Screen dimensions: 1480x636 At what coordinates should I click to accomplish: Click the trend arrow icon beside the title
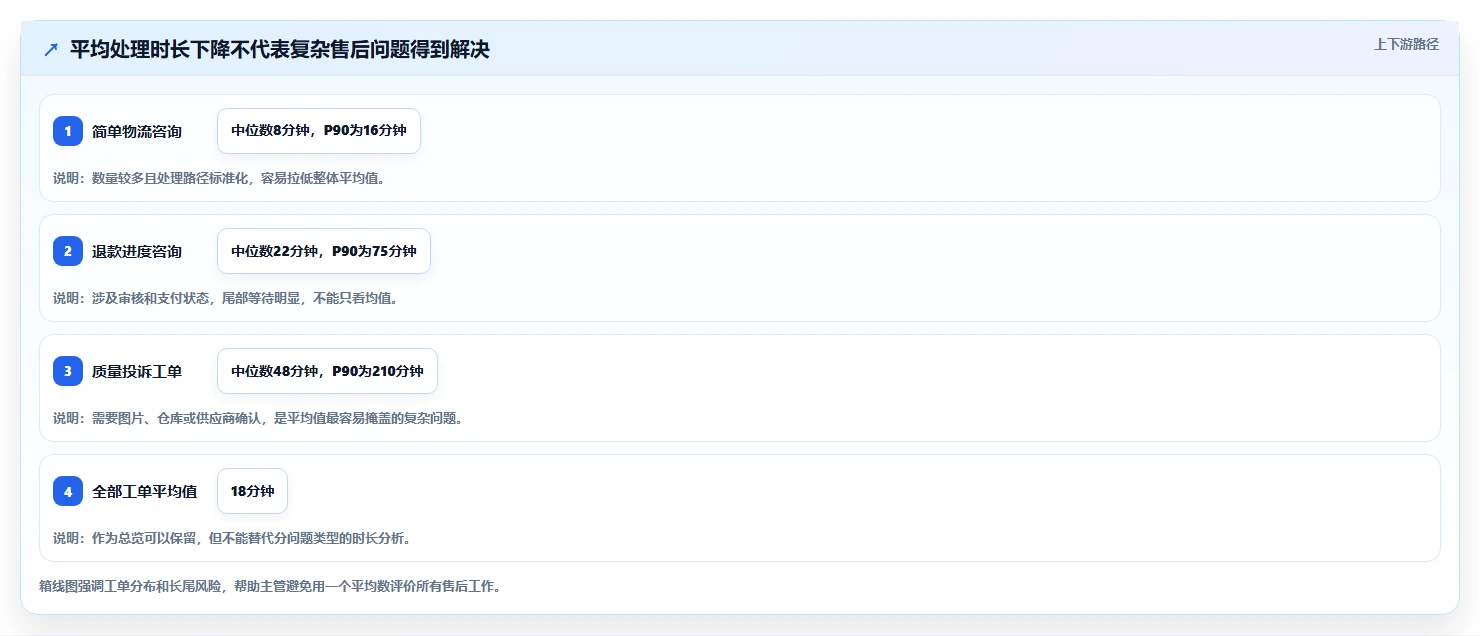[51, 50]
